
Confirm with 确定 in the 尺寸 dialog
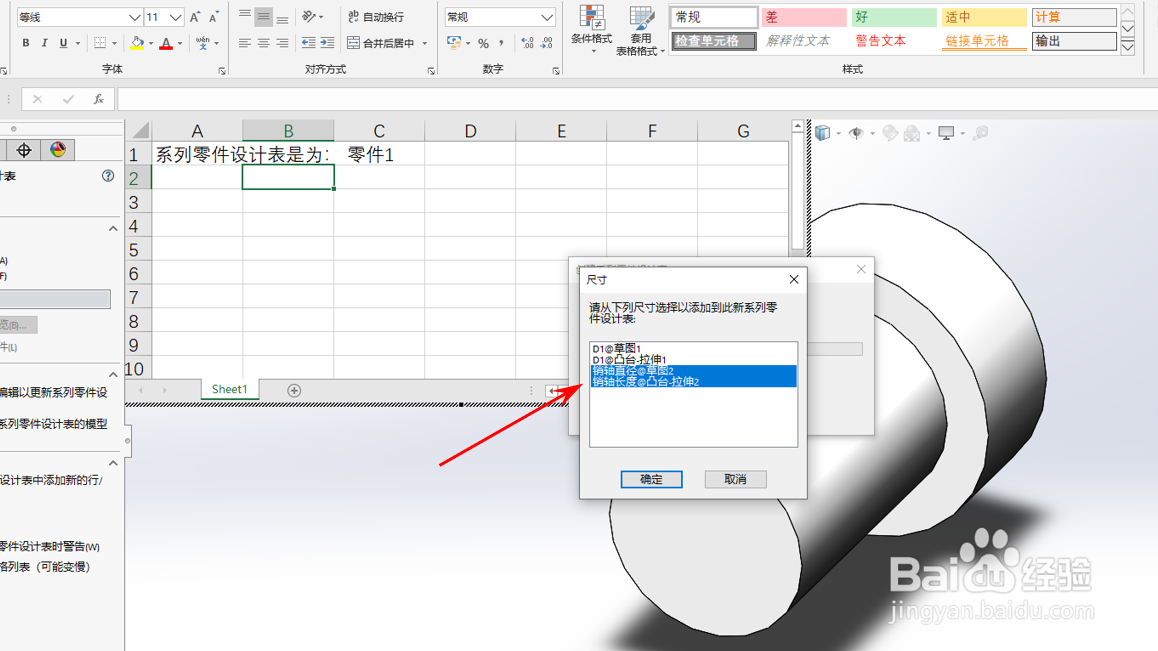tap(651, 479)
